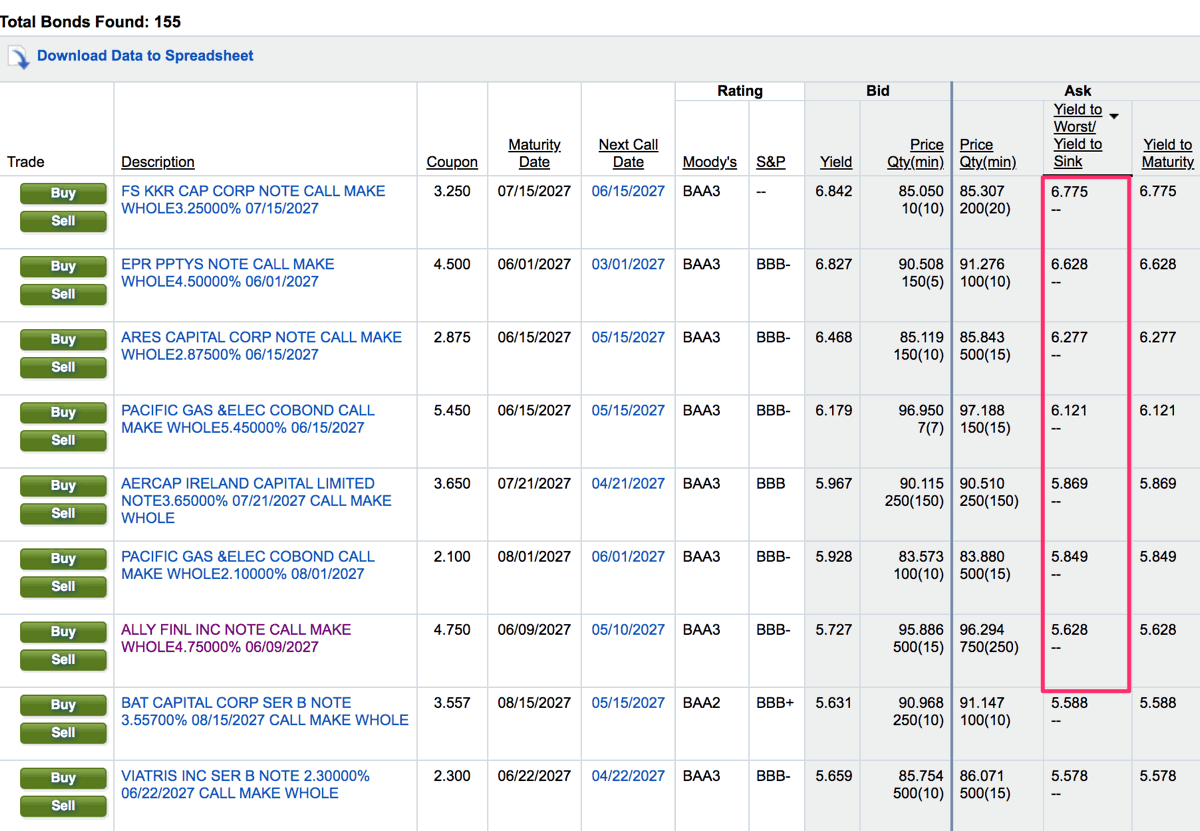Sell the ALLY FINL INC note

pos(63,659)
